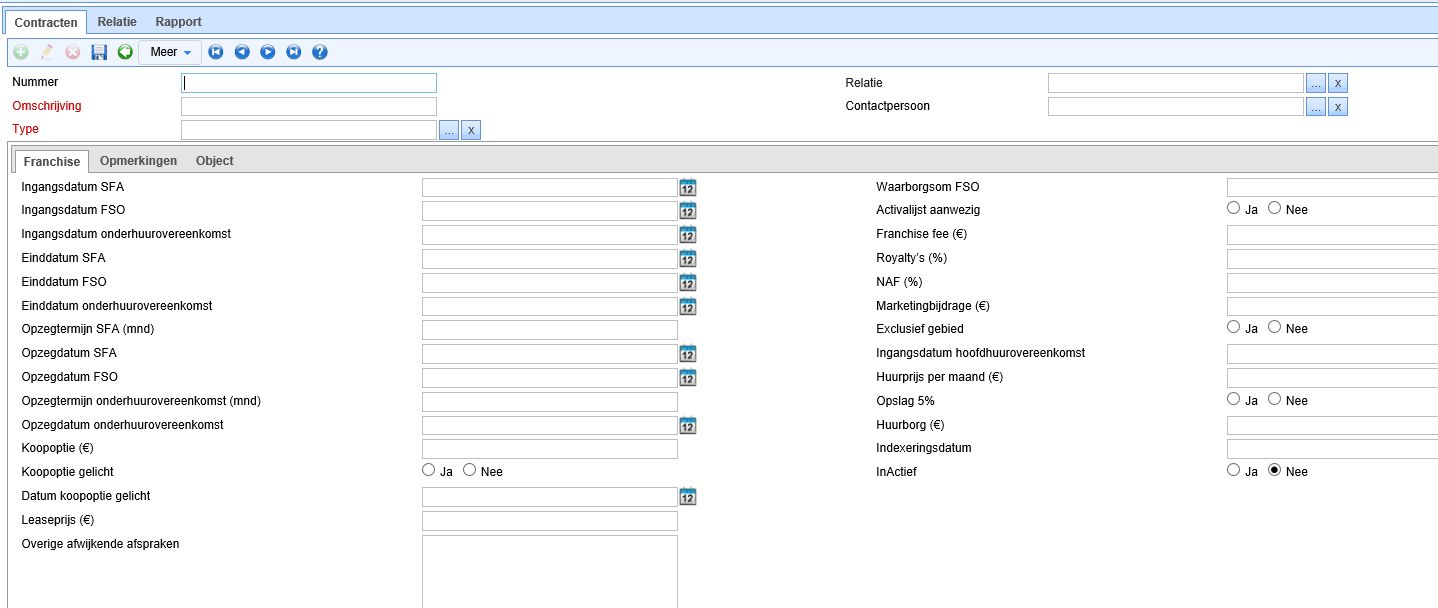This screenshot has height=608, width=1438.
Task: Click the Overige afwijkende afspraken text area
Action: point(550,571)
